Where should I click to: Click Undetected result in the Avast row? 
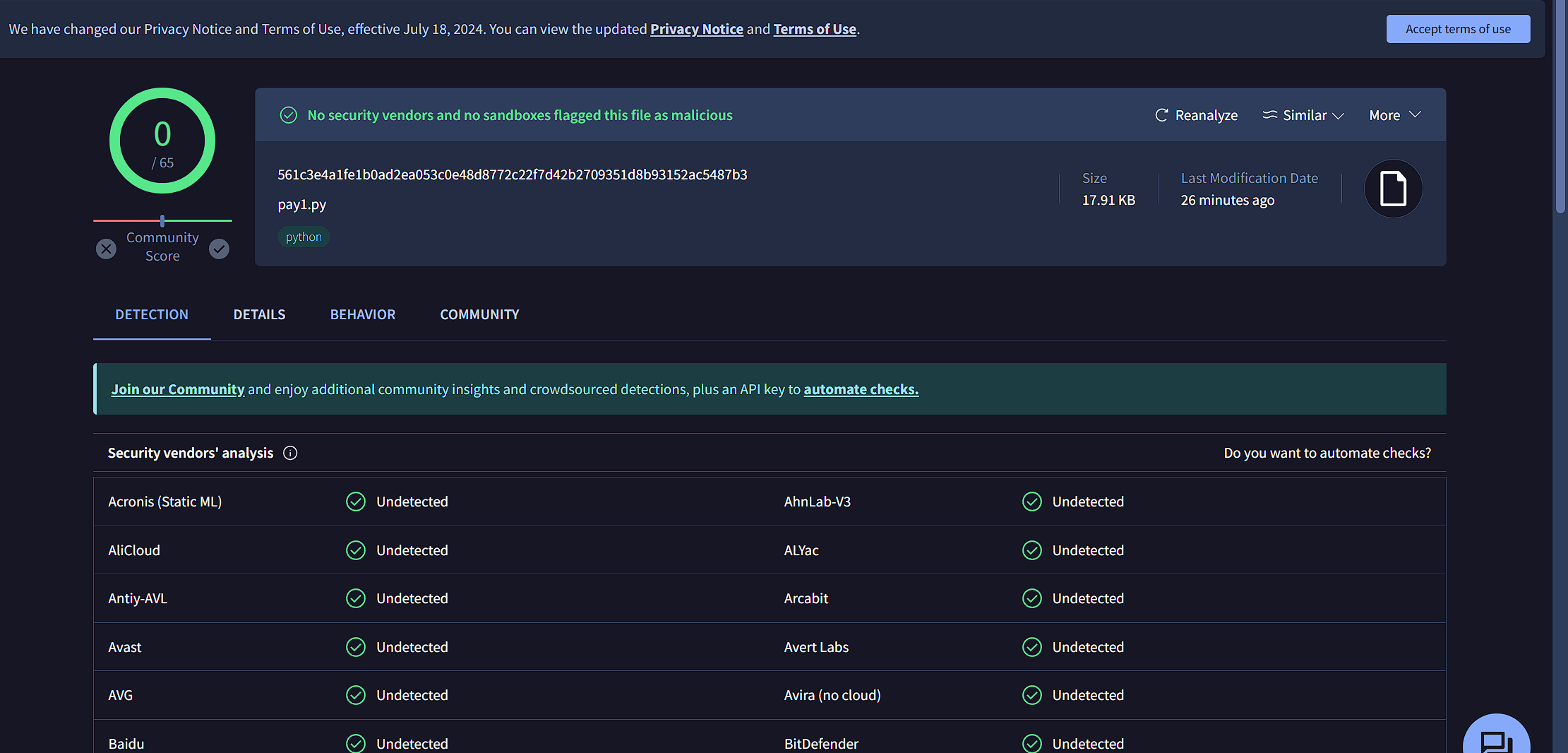412,647
